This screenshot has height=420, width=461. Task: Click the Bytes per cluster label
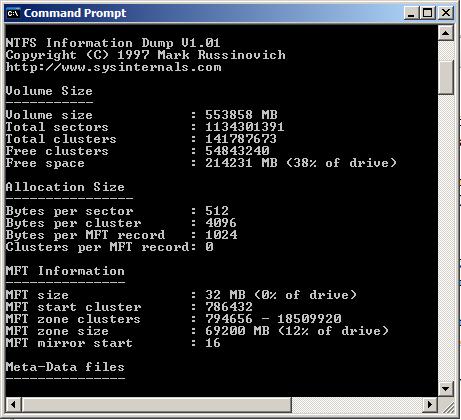(x=73, y=223)
